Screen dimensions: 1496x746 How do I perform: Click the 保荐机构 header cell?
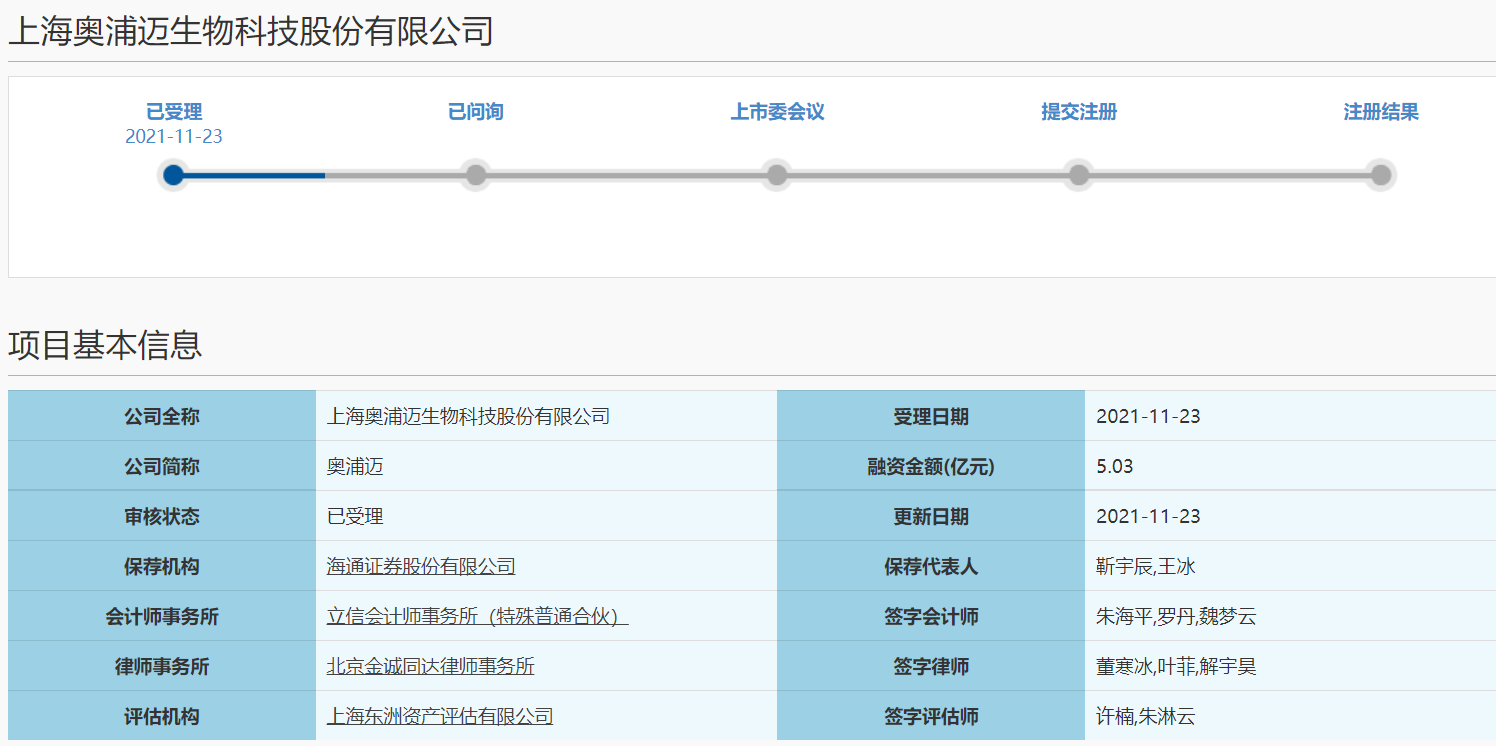click(x=162, y=566)
